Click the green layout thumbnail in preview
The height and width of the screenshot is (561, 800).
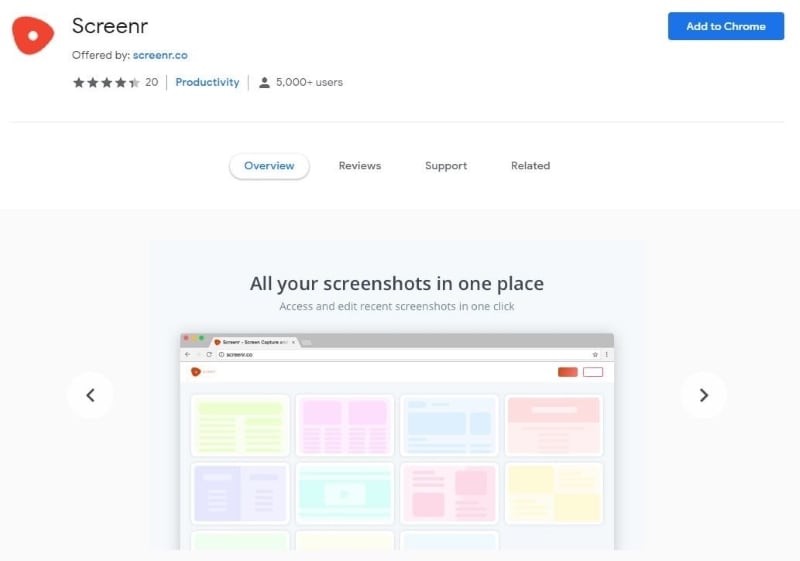[x=240, y=425]
